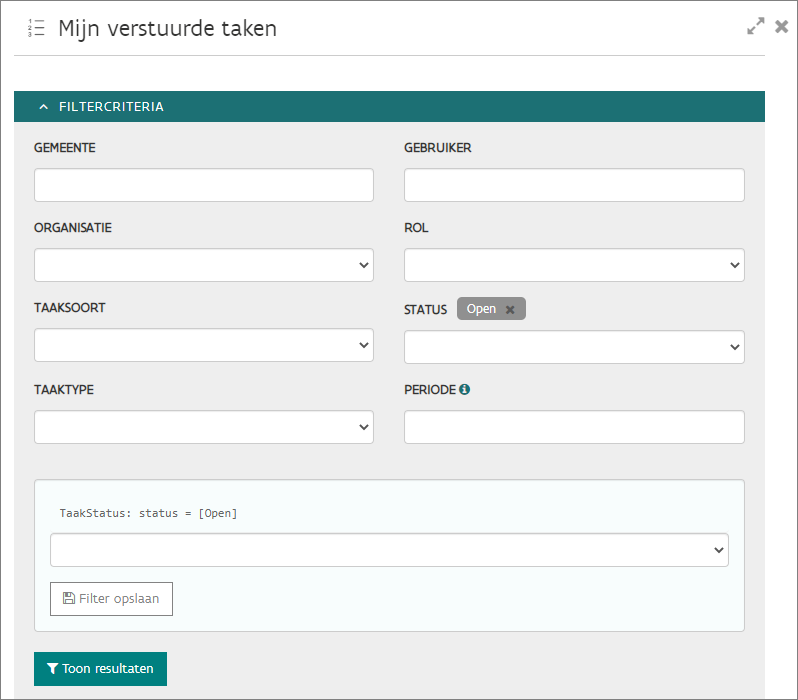The width and height of the screenshot is (798, 700).
Task: Click into the Gemeente text field
Action: (x=204, y=185)
